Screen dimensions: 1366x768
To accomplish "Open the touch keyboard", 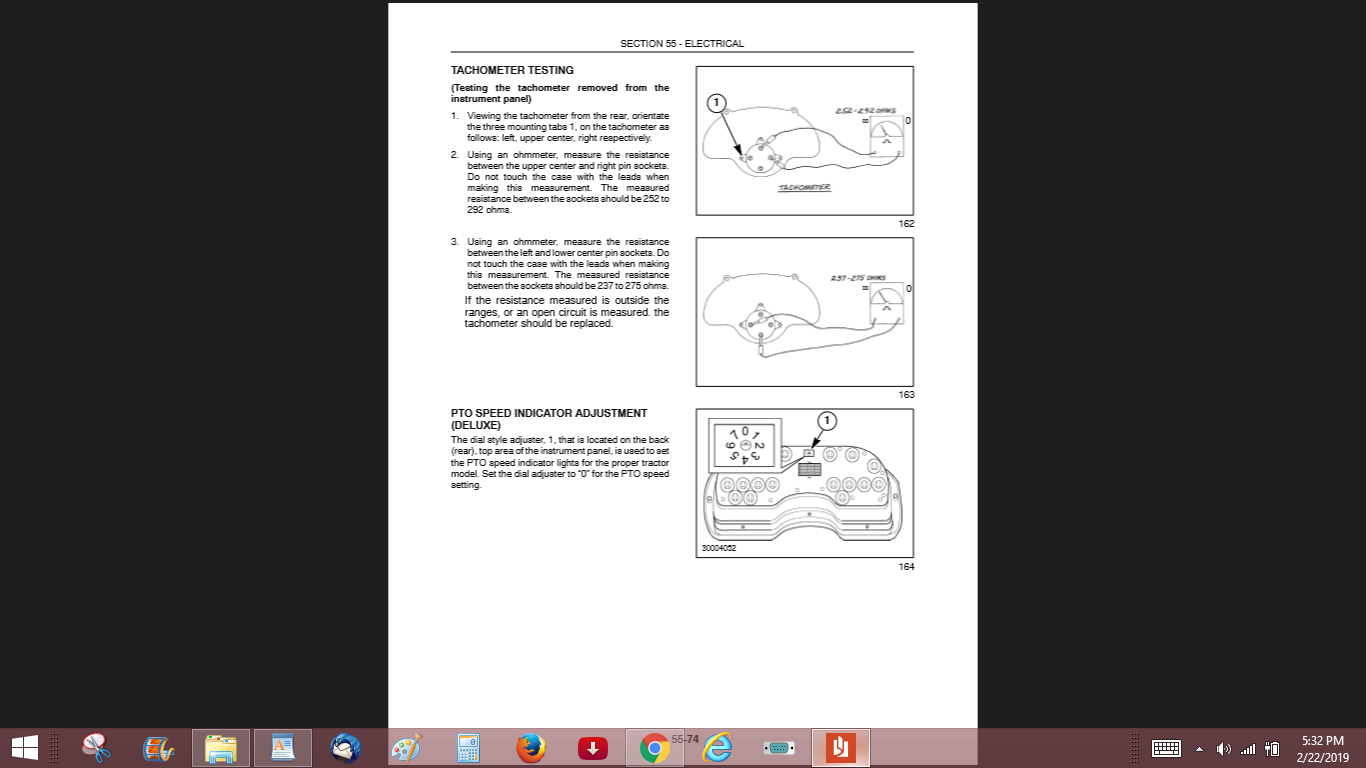I will click(x=1167, y=748).
